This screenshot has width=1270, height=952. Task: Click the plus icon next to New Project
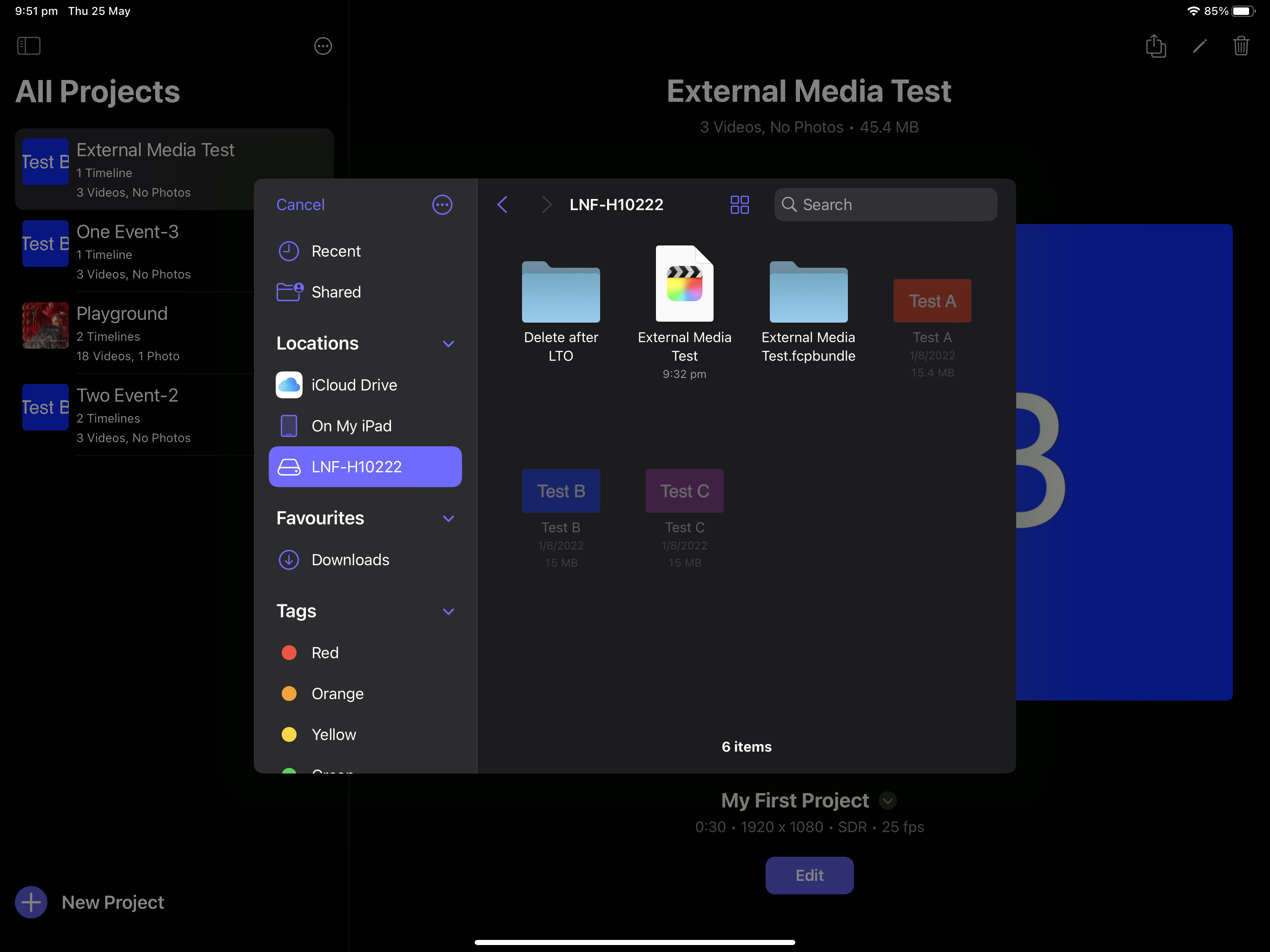coord(30,902)
